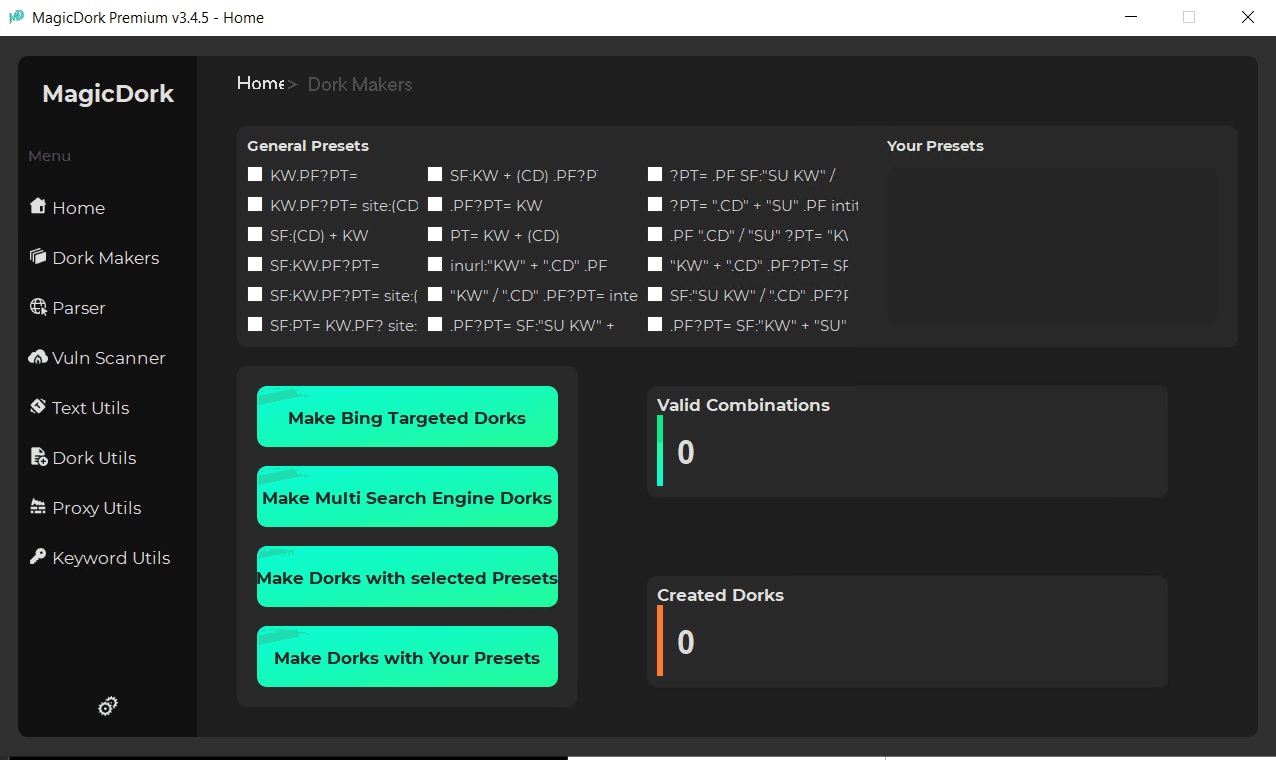Click Make Multi Search Engine Dorks
This screenshot has width=1276, height=760.
click(406, 496)
